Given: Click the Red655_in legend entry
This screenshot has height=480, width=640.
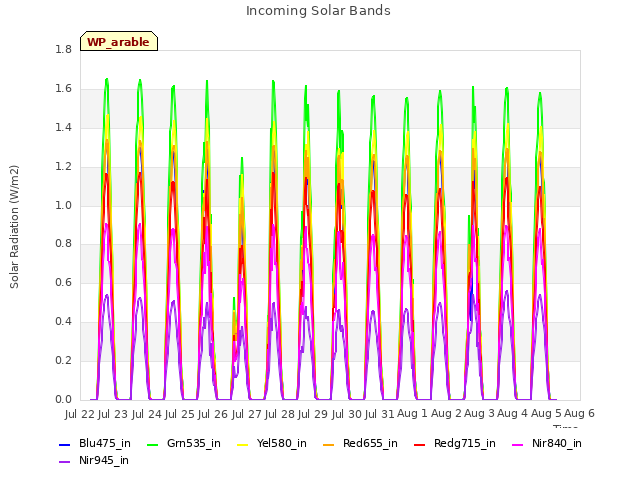Looking at the screenshot, I should tap(360, 443).
